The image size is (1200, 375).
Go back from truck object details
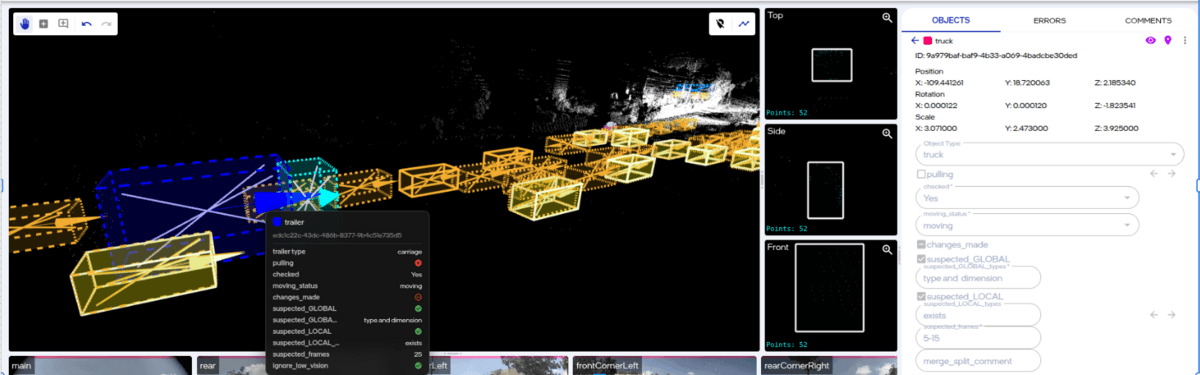pos(914,41)
